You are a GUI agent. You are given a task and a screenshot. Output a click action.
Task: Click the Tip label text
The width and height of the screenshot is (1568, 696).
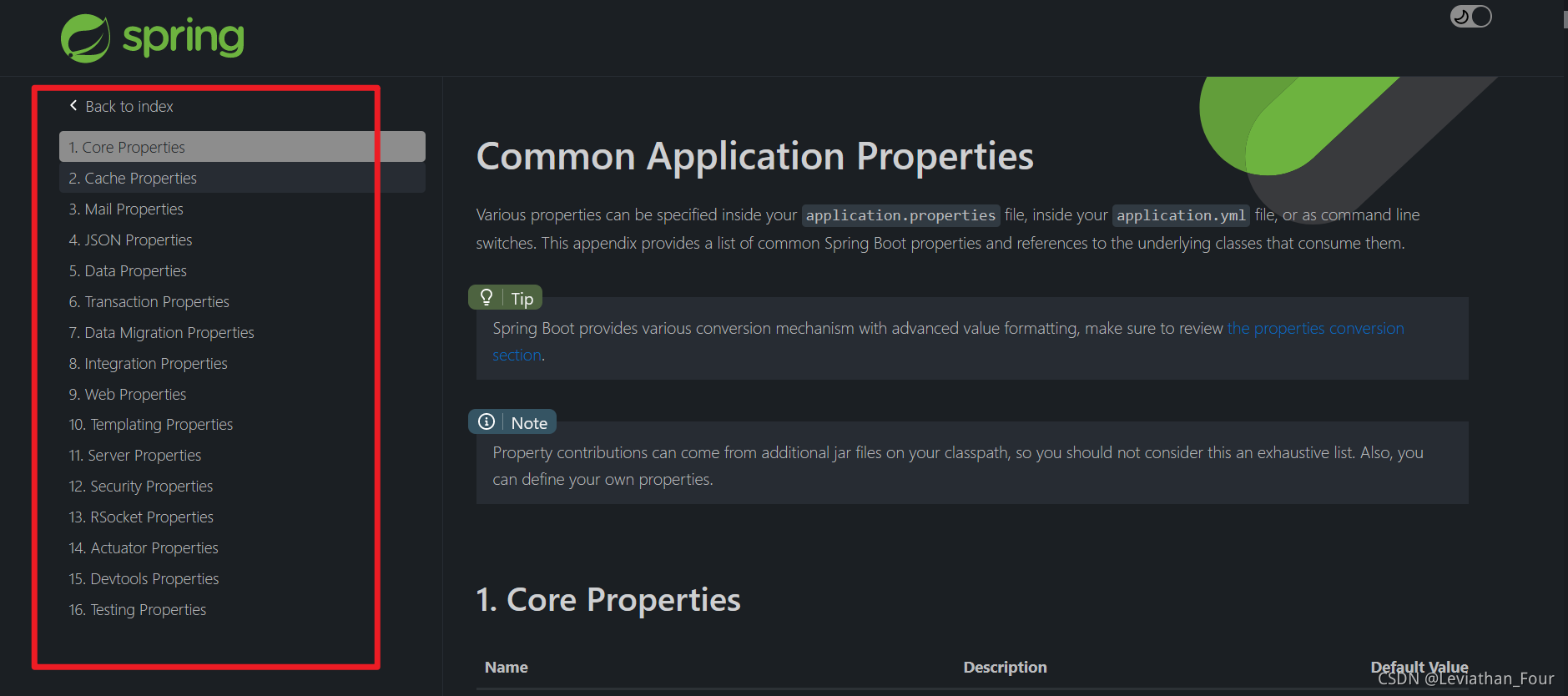point(522,299)
